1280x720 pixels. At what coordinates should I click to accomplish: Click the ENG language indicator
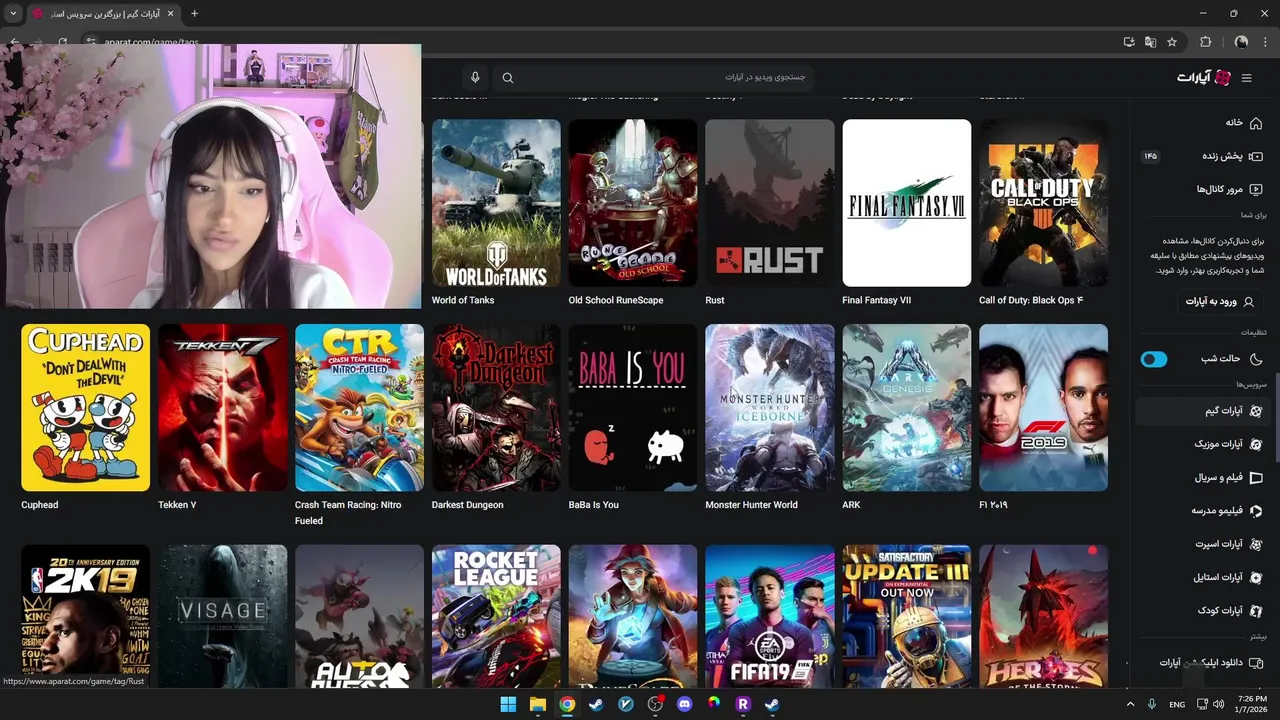tap(1177, 705)
